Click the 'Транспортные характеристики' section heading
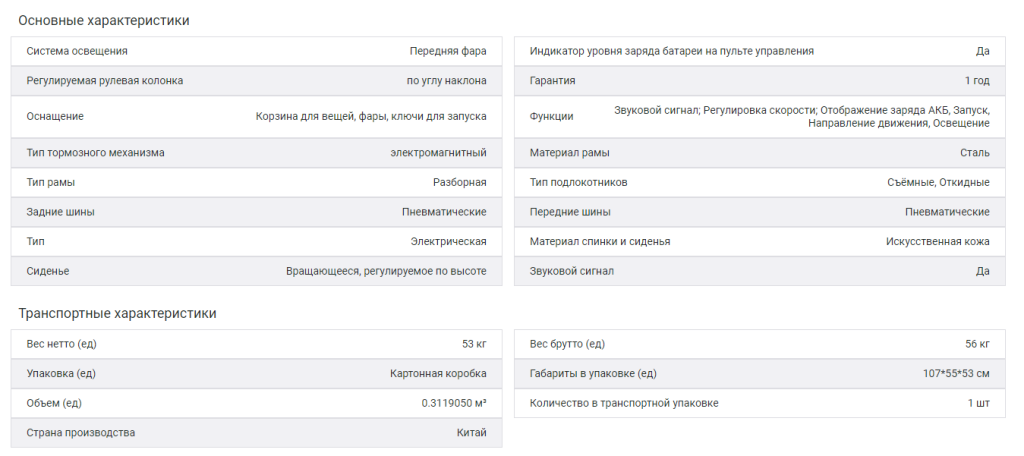Viewport: 1024px width, 456px height. (x=117, y=314)
